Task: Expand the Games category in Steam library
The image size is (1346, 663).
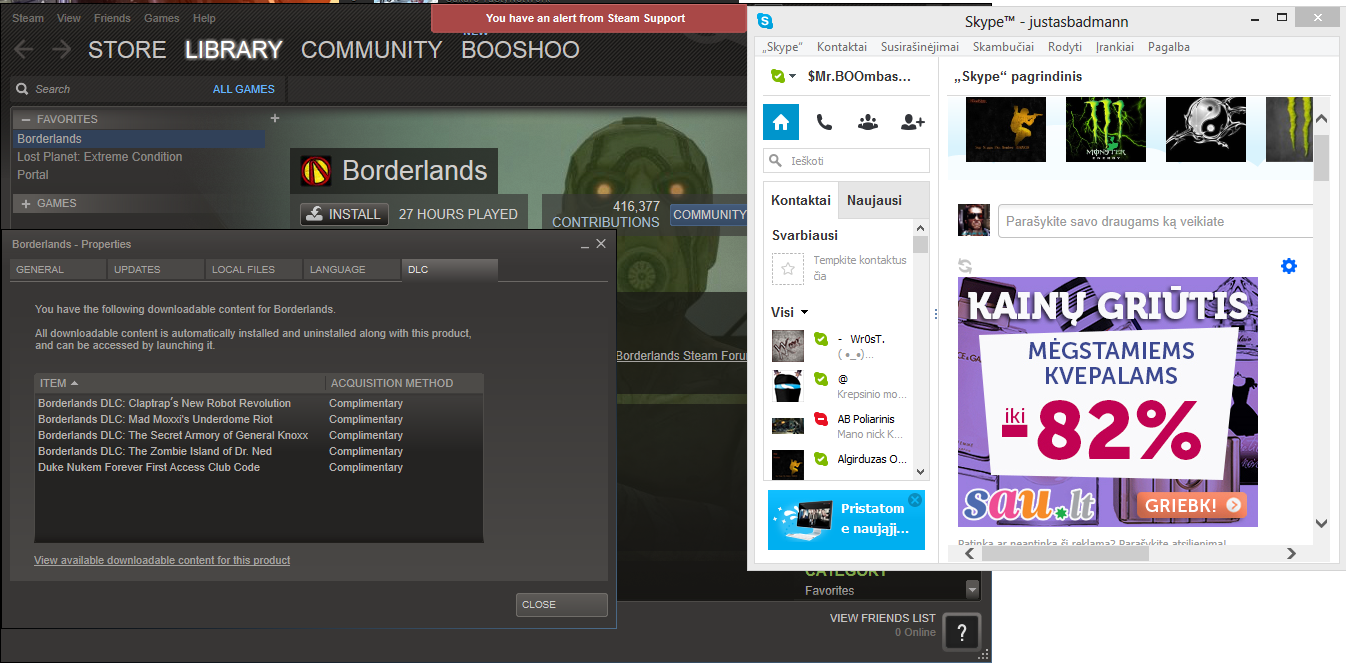Action: coord(27,203)
